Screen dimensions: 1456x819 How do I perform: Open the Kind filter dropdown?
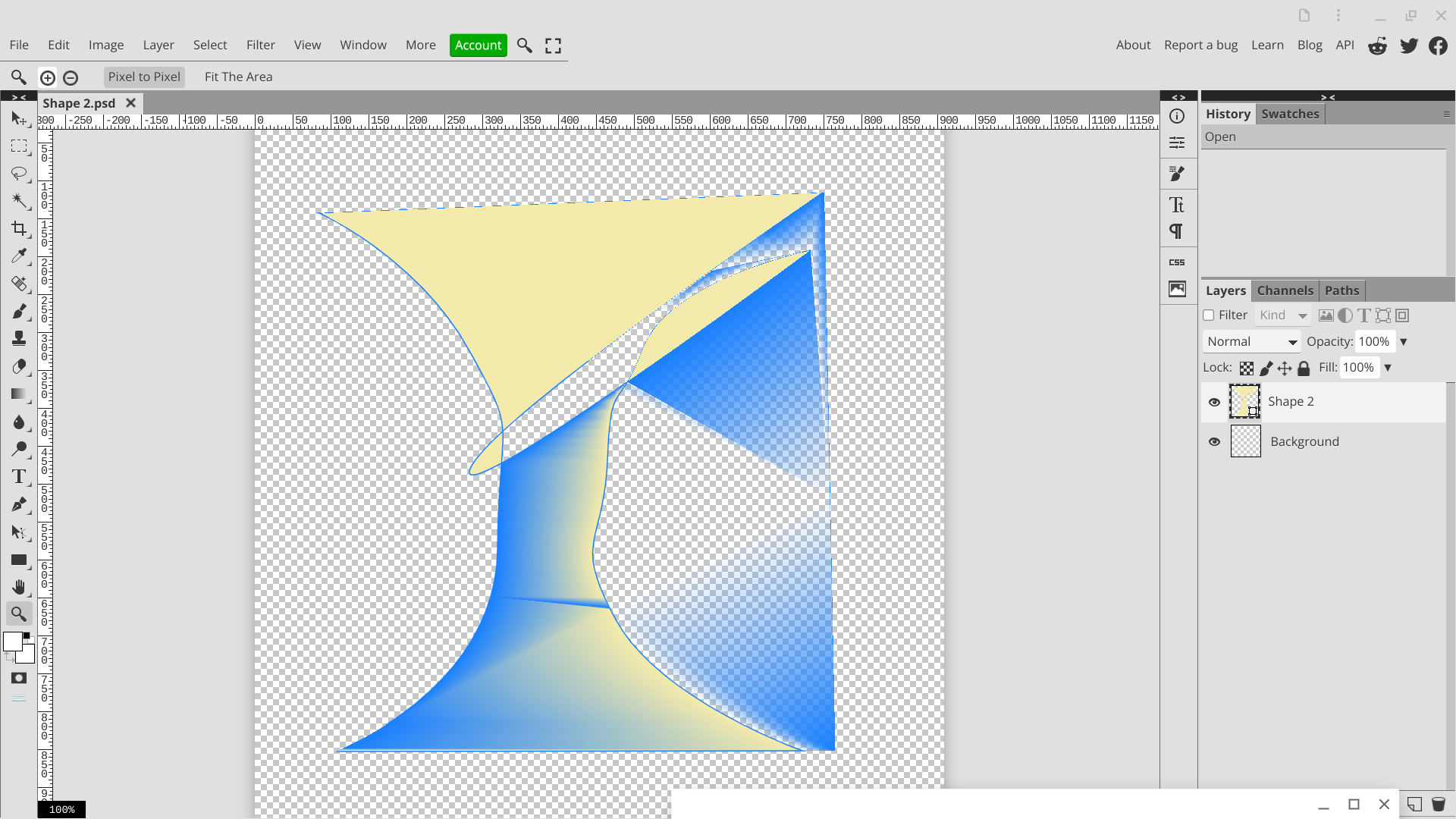click(1282, 315)
